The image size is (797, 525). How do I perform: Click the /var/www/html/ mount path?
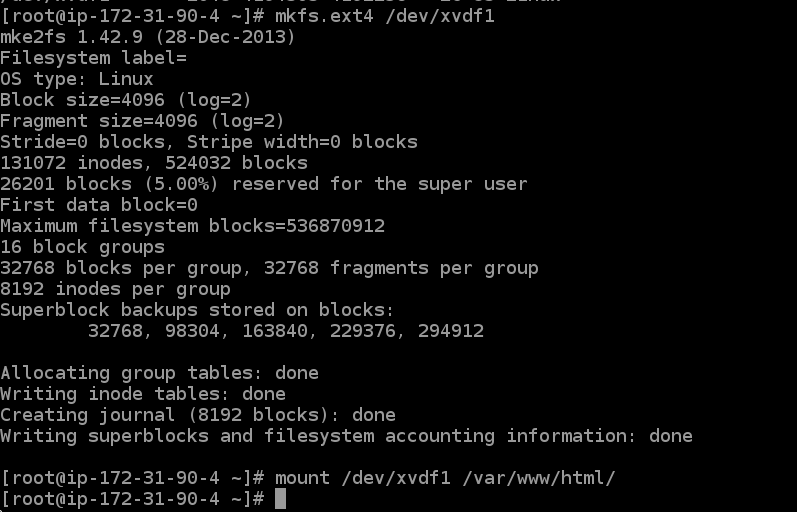tap(538, 477)
